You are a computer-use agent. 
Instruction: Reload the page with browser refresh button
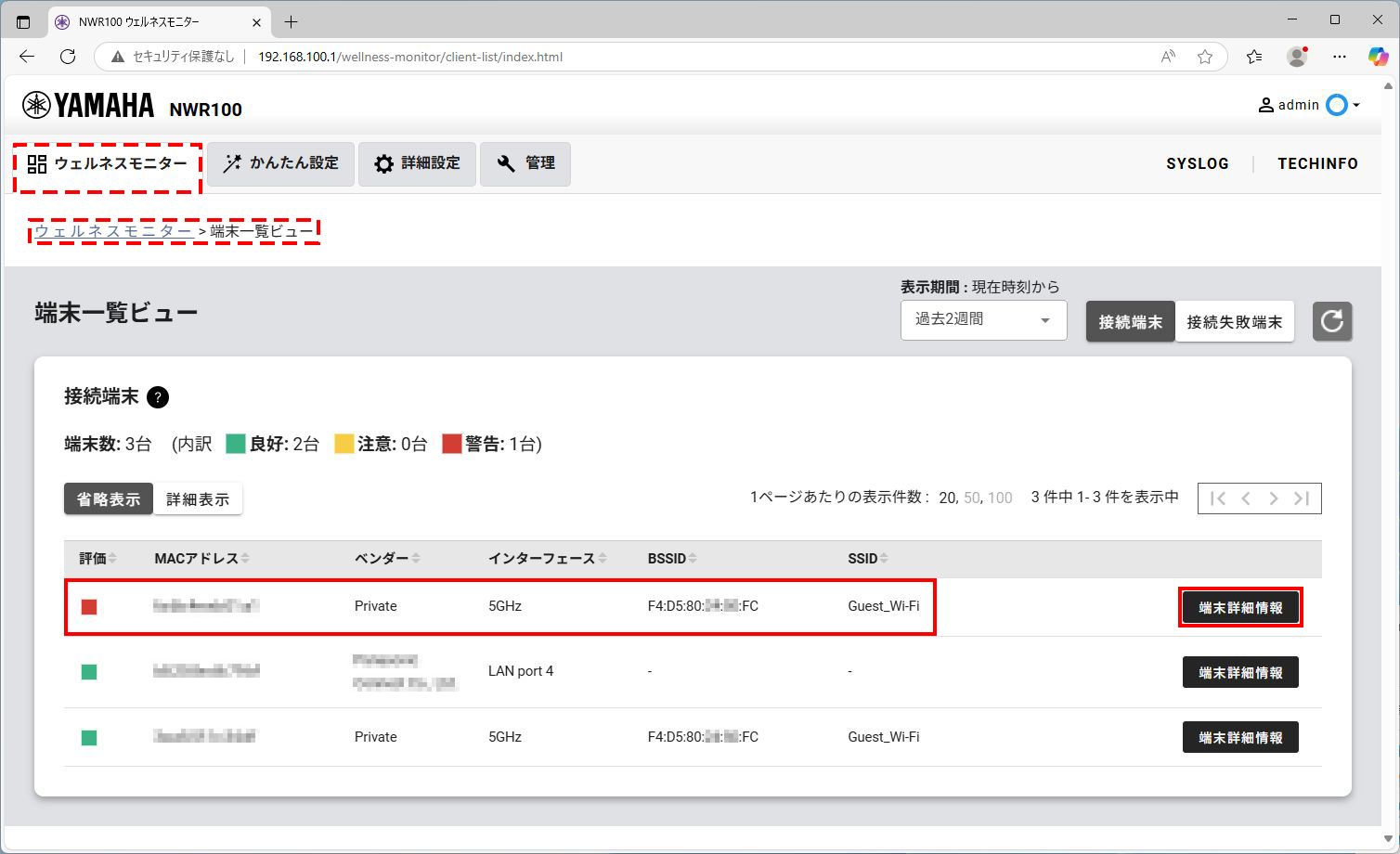68,57
